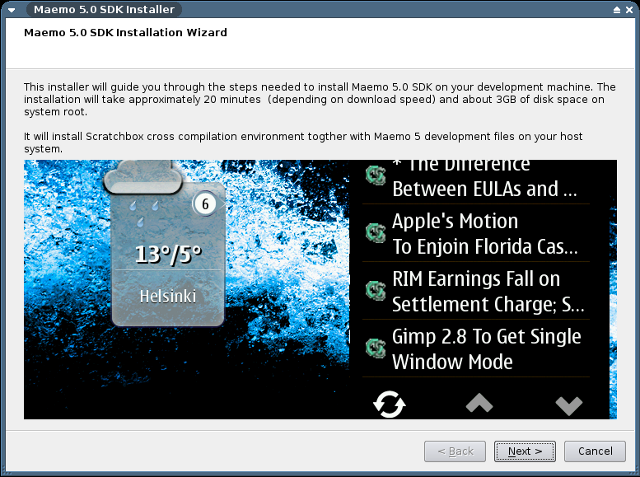
Task: Click the rain cloud weather icon
Action: click(x=142, y=177)
